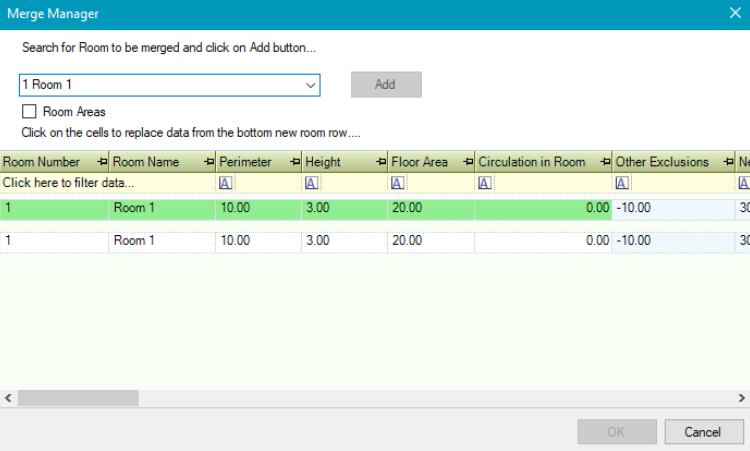Open Other Exclusions filter condition selector

pos(622,183)
